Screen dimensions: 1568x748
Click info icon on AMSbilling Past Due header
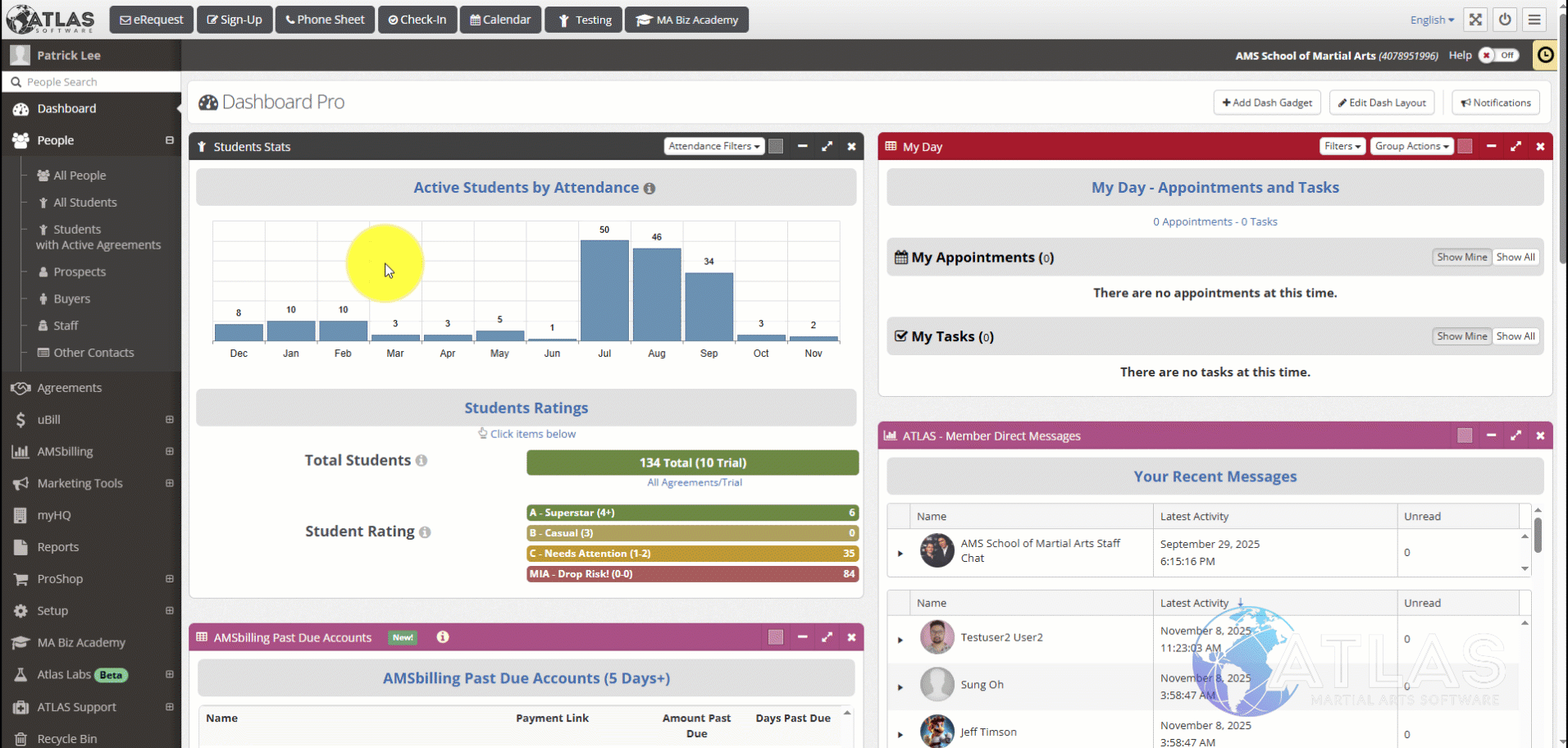[443, 637]
